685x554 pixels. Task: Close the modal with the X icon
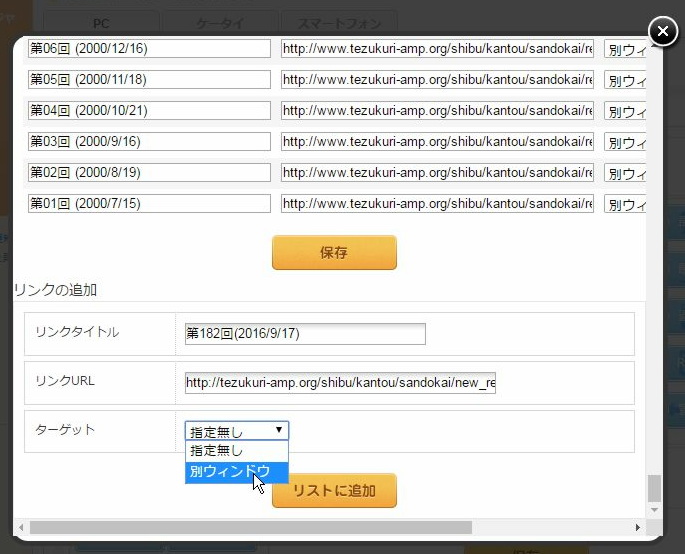coord(663,32)
